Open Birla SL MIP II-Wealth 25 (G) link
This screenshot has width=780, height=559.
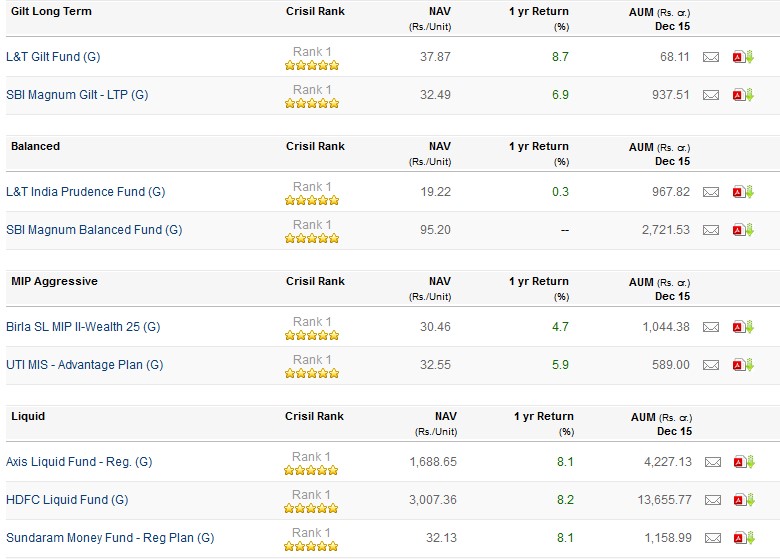[83, 327]
